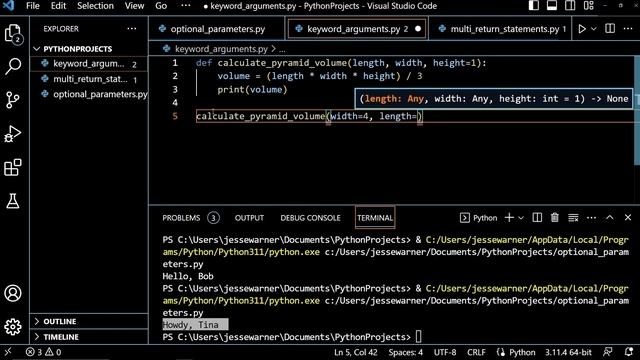640x360 pixels.
Task: Split the editor to the right
Action: click(x=610, y=29)
